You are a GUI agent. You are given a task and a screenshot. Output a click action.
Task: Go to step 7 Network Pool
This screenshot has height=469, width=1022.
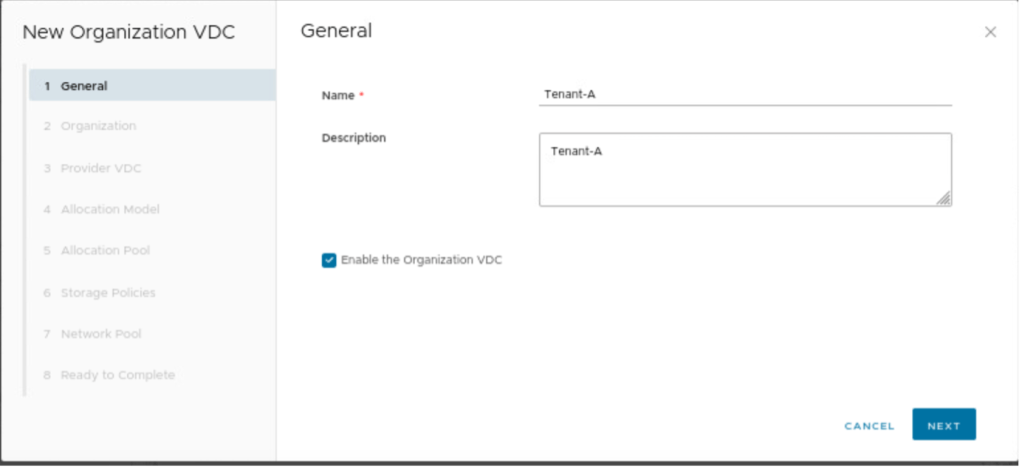(x=100, y=333)
